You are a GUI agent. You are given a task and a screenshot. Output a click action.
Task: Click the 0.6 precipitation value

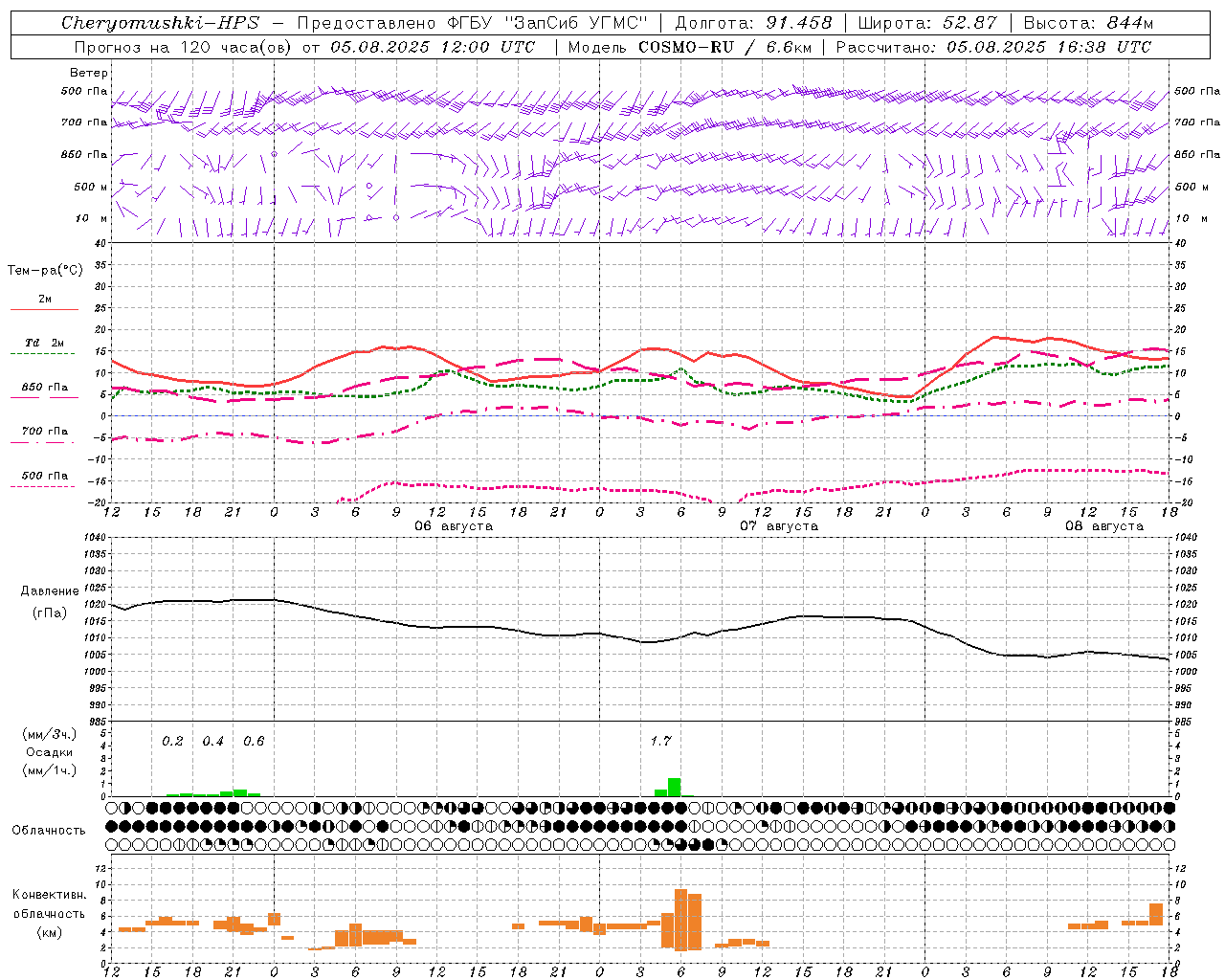click(x=254, y=741)
